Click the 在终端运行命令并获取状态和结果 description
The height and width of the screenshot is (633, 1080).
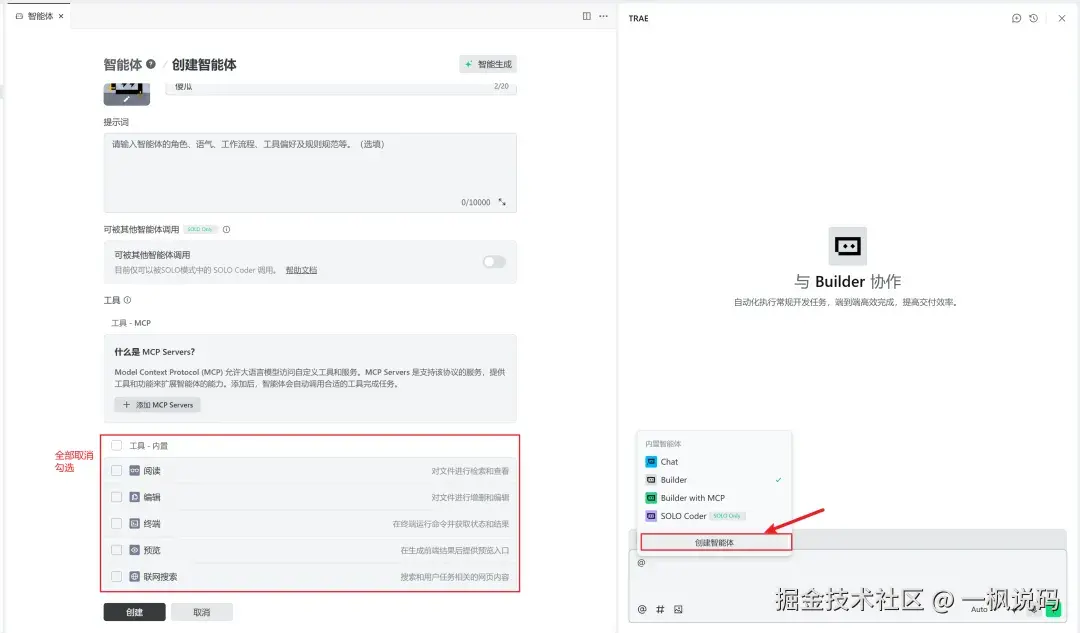(450, 524)
